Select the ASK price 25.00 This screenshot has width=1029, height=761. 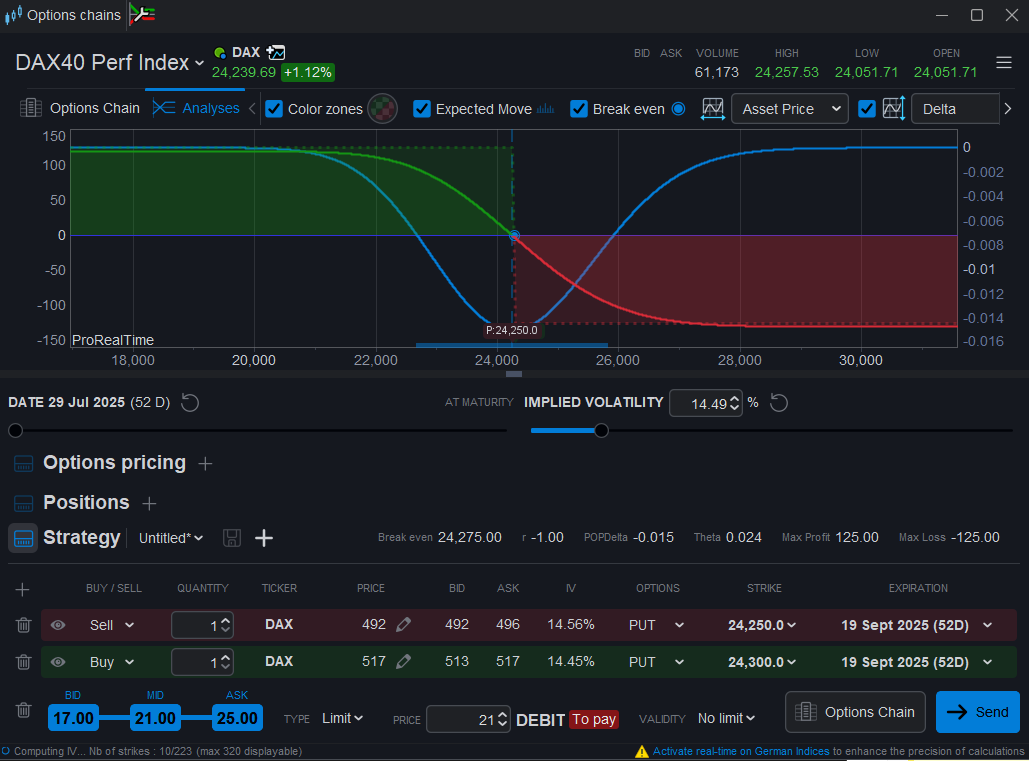click(x=237, y=718)
